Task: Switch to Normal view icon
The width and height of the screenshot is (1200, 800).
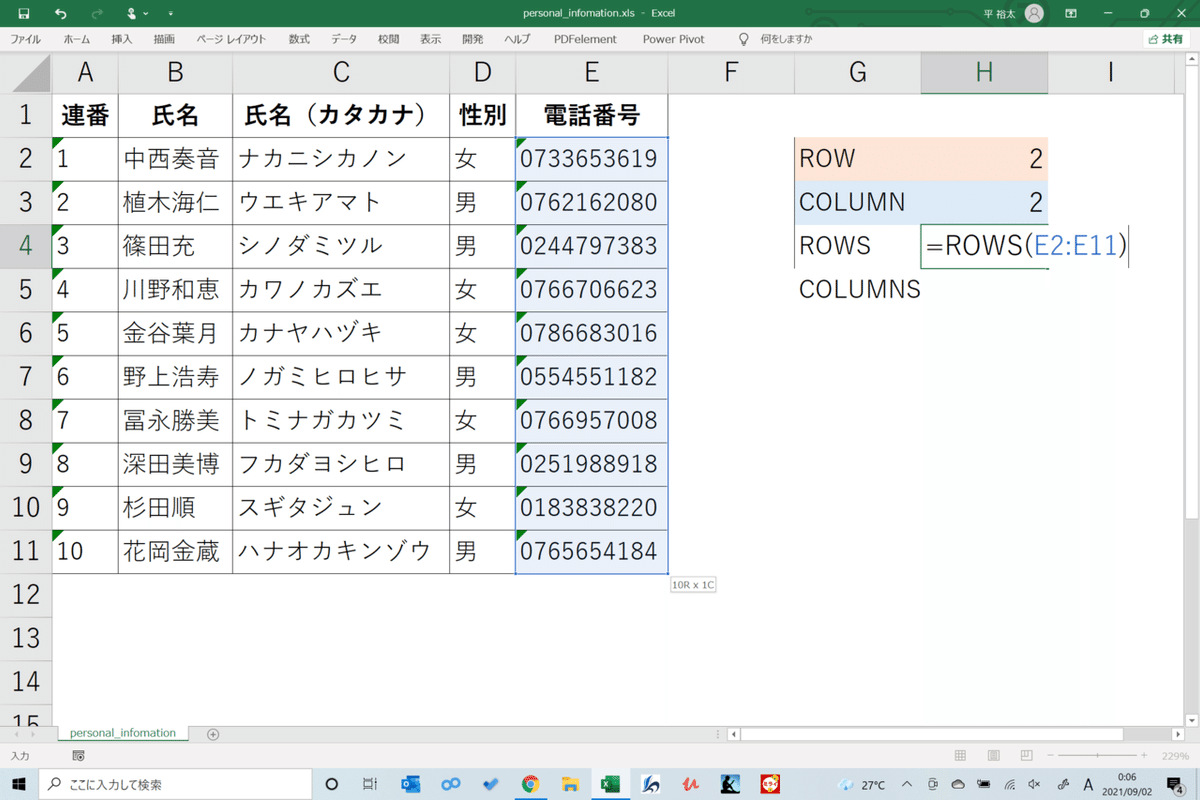Action: (960, 756)
